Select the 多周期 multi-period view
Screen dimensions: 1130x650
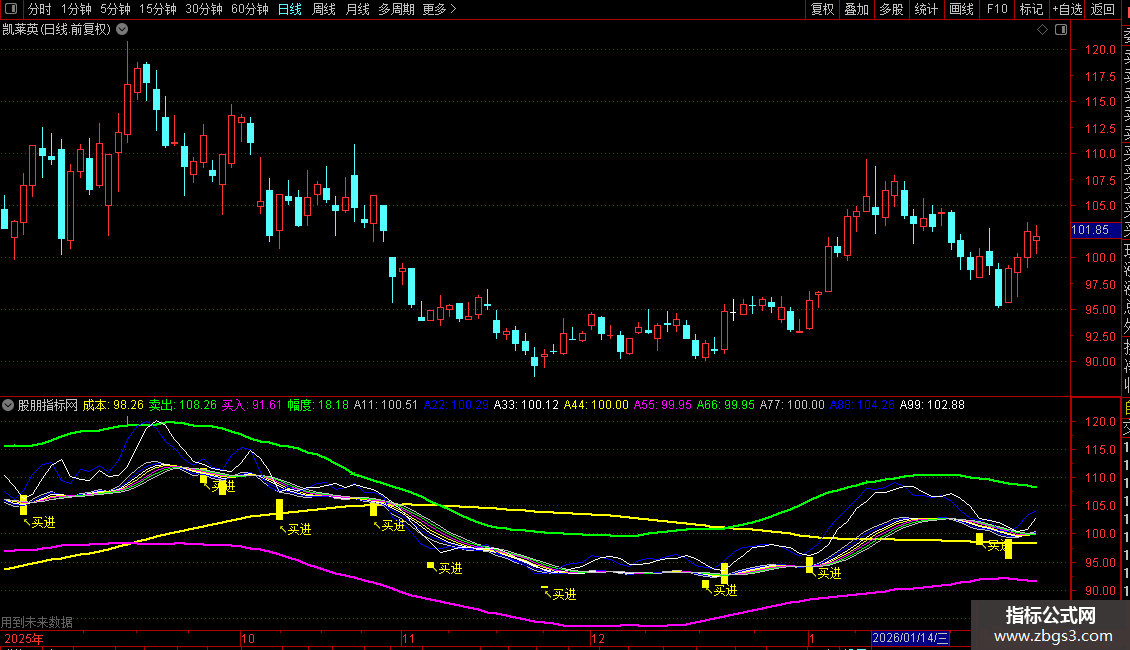(396, 9)
